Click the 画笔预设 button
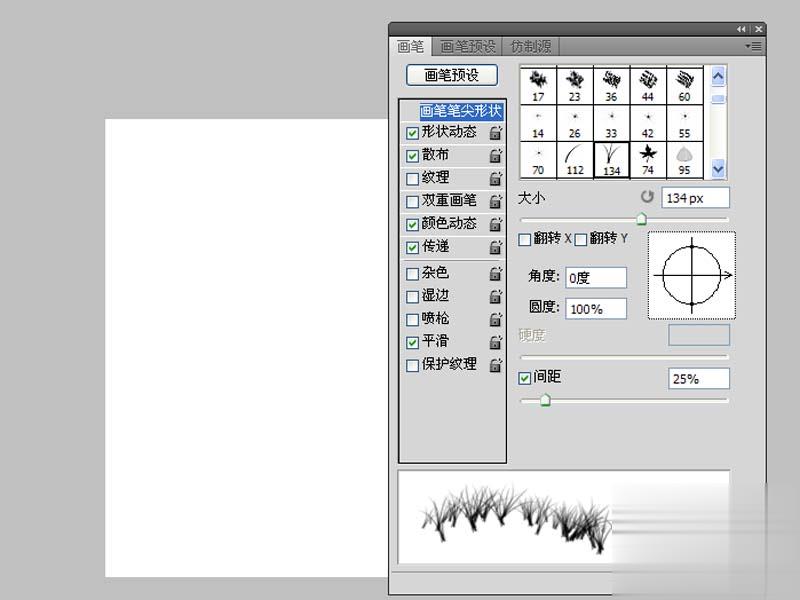 [x=451, y=75]
